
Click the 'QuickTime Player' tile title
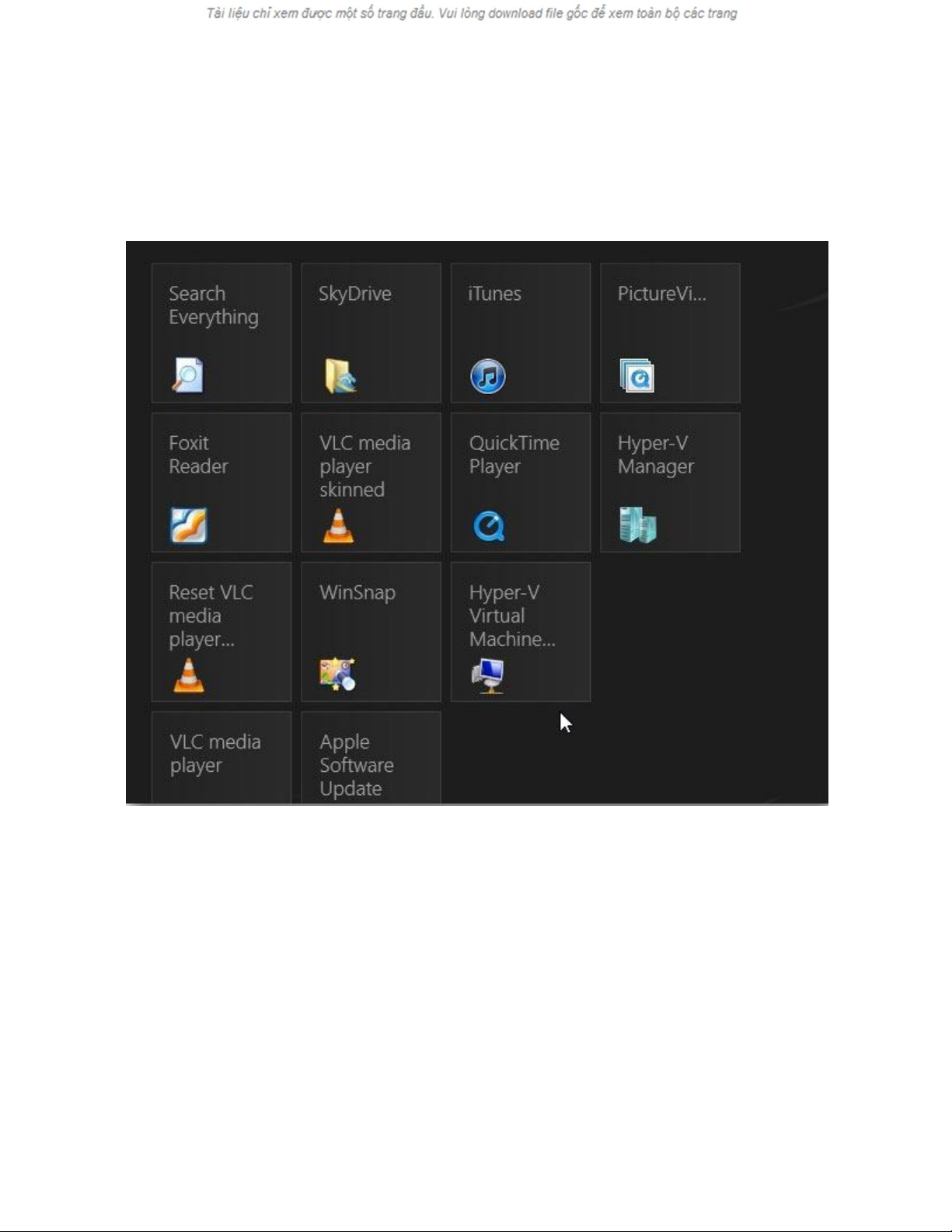pyautogui.click(x=514, y=455)
